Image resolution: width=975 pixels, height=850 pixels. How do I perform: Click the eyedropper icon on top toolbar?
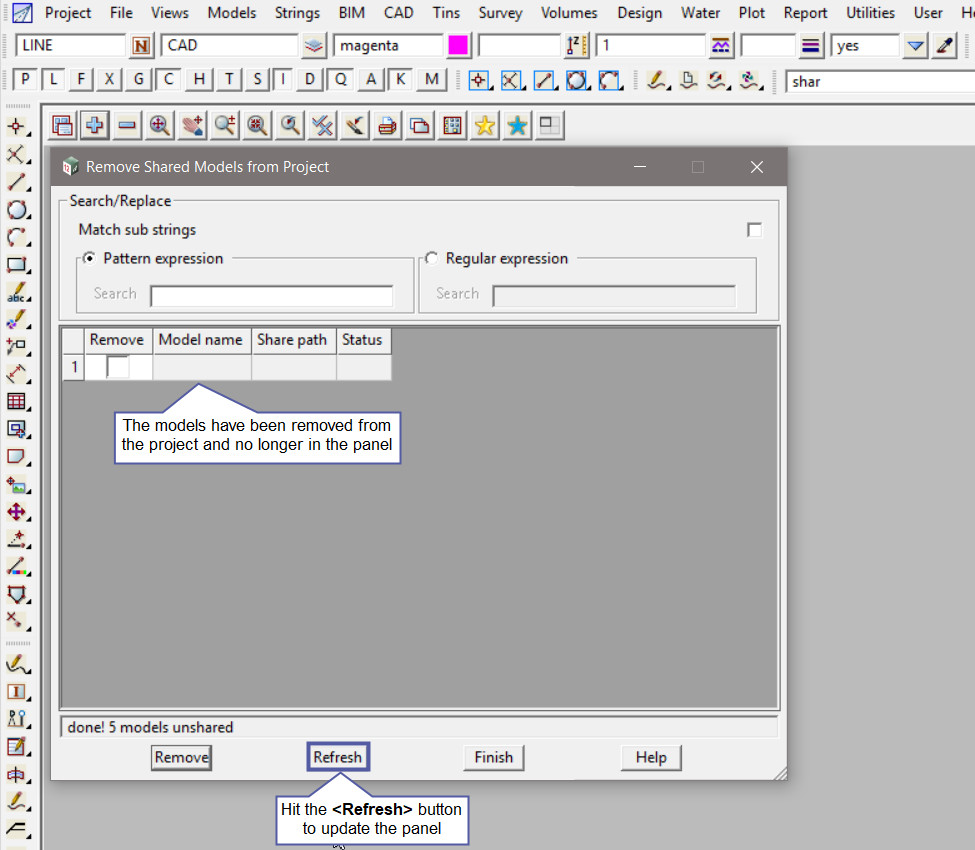pyautogui.click(x=944, y=46)
